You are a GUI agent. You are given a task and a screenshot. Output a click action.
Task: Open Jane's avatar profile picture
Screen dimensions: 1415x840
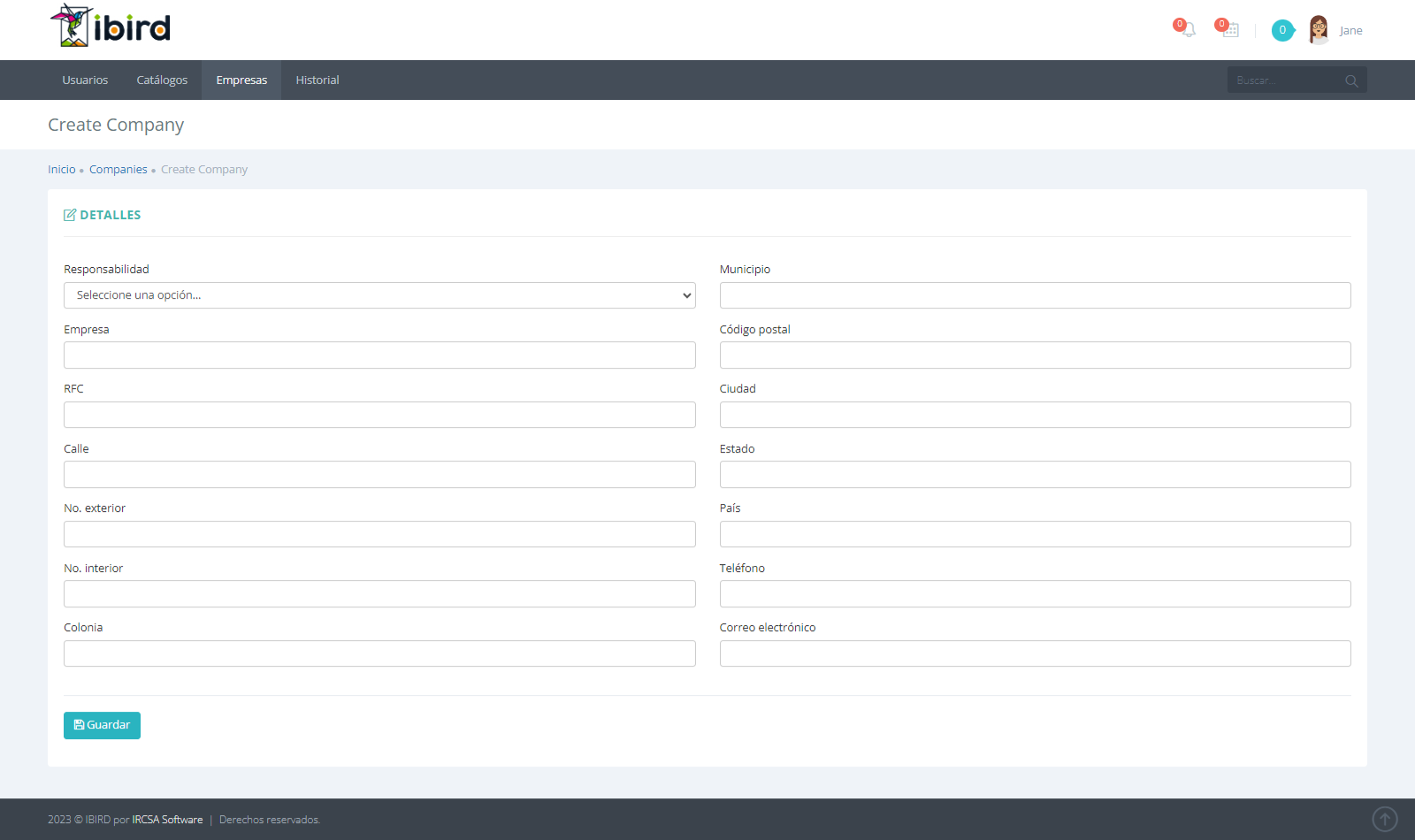coord(1319,30)
